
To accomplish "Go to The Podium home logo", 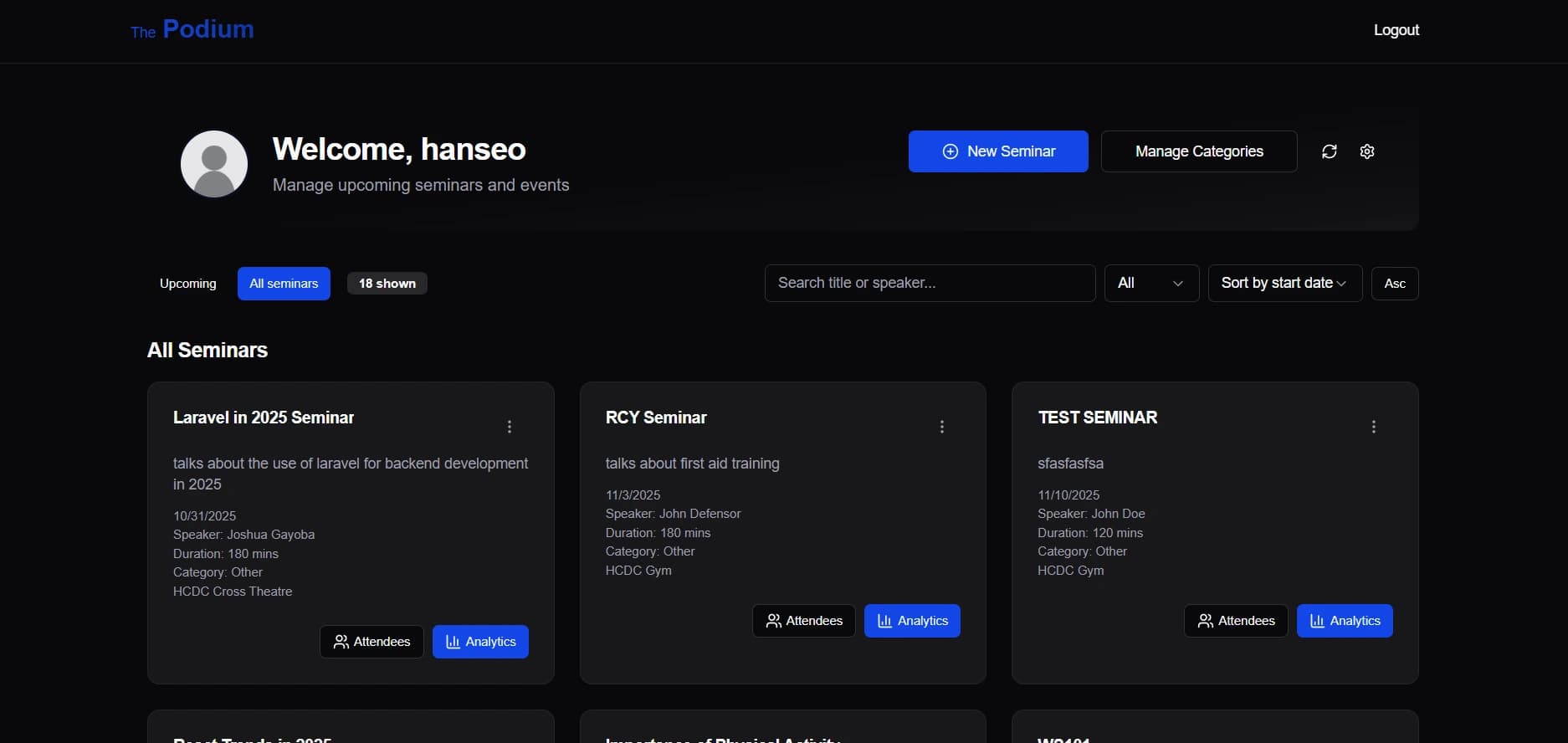I will tap(192, 30).
